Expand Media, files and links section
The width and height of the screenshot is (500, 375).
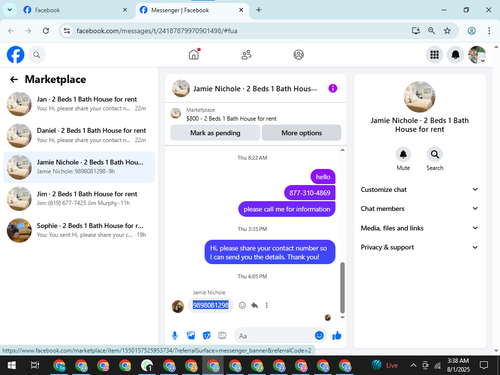(419, 228)
